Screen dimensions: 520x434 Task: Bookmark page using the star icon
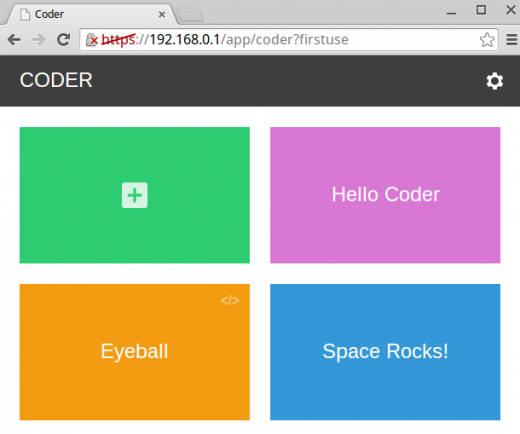(487, 40)
